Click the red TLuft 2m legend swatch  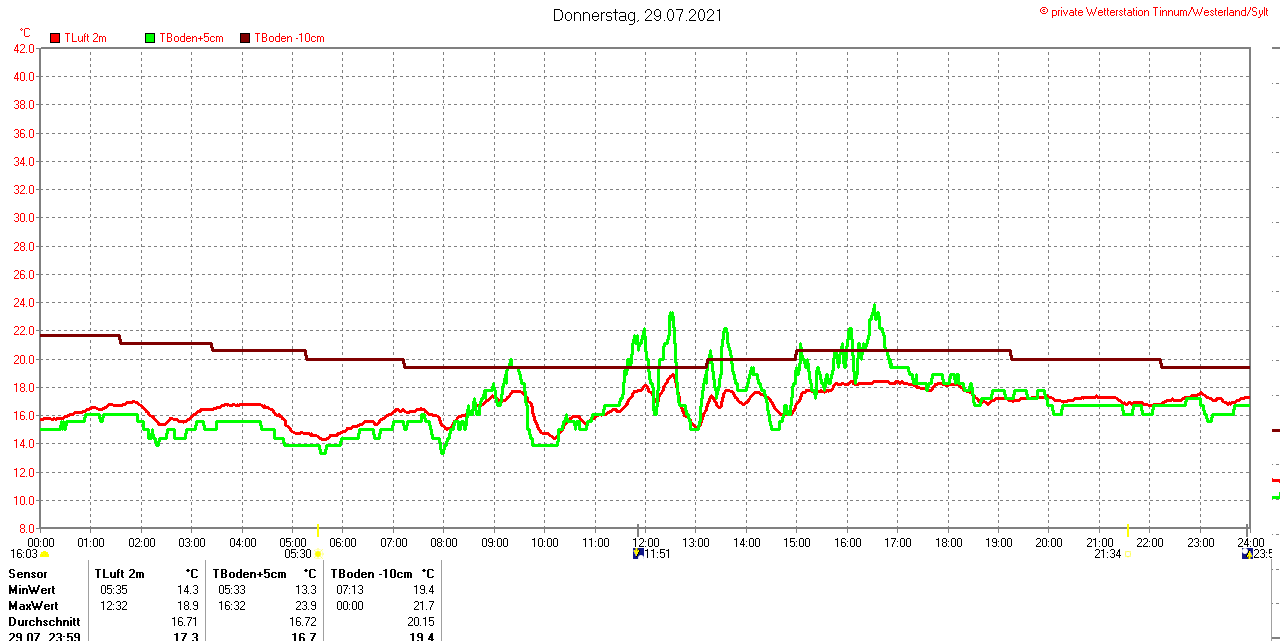coord(55,38)
